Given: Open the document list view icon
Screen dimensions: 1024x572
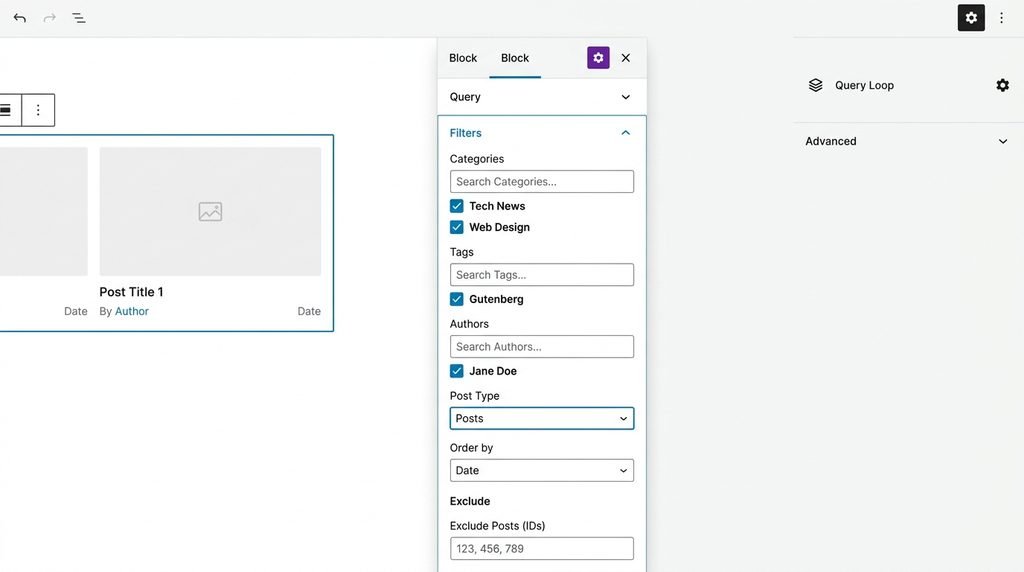Looking at the screenshot, I should tap(78, 18).
